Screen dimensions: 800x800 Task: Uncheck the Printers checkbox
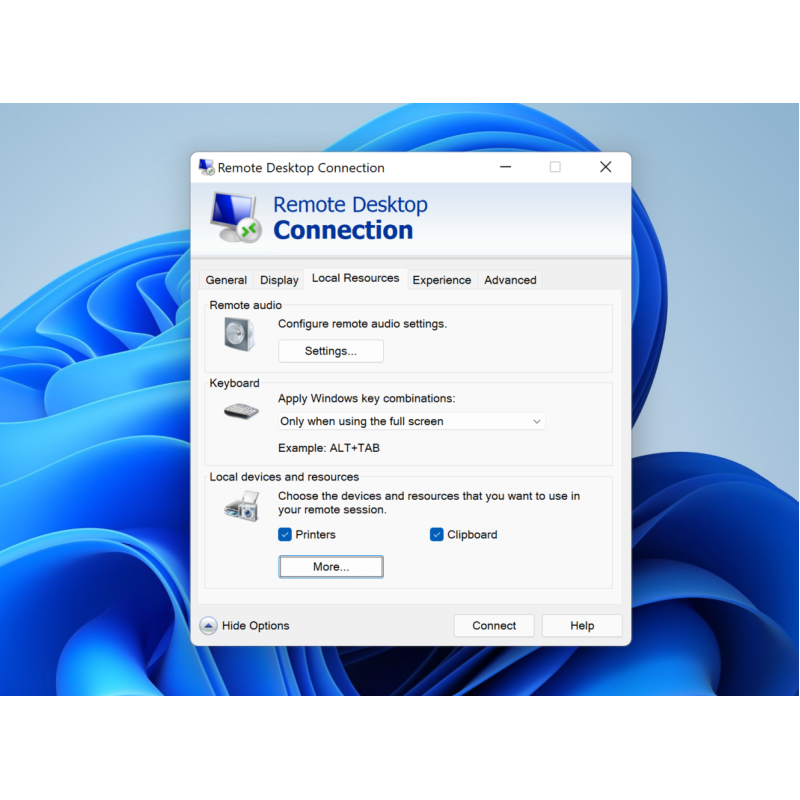point(285,535)
